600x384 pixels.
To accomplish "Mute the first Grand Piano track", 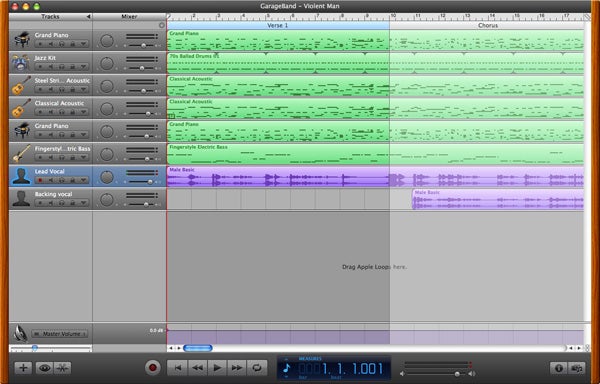I will click(x=51, y=44).
